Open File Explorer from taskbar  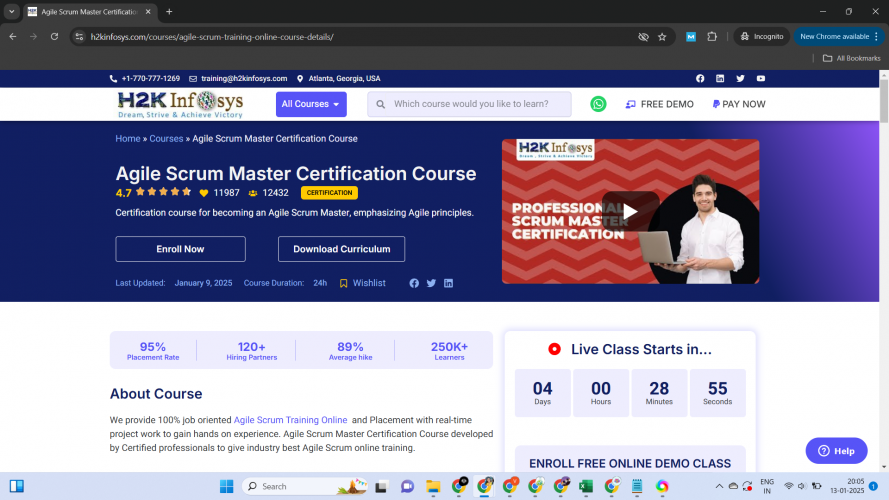(x=433, y=486)
